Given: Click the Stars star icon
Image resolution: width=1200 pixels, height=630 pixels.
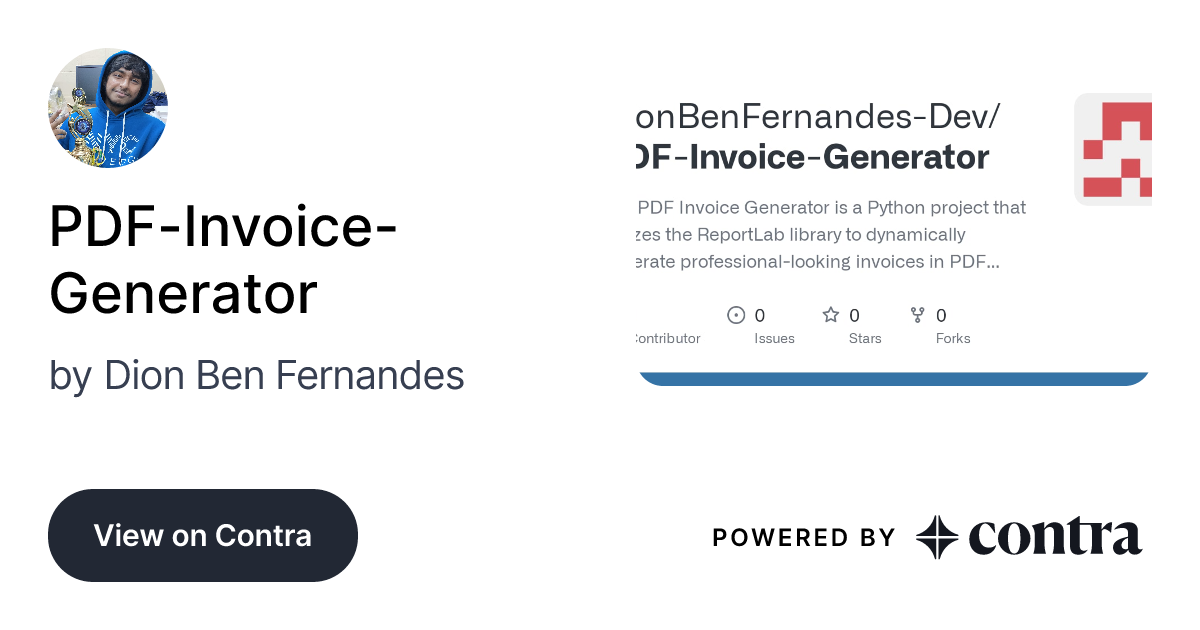Looking at the screenshot, I should 831,315.
